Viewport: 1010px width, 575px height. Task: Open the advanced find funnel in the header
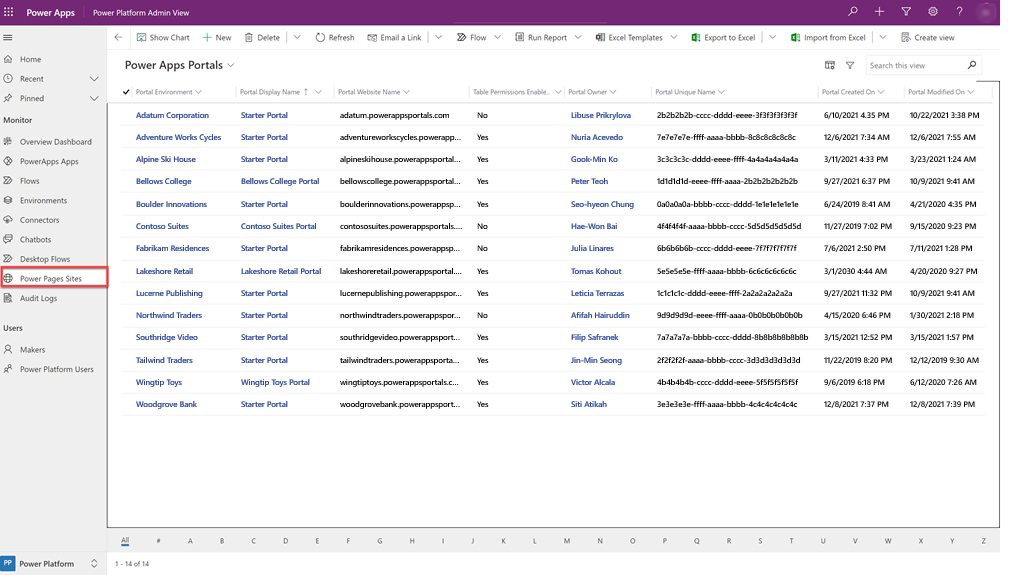click(906, 12)
